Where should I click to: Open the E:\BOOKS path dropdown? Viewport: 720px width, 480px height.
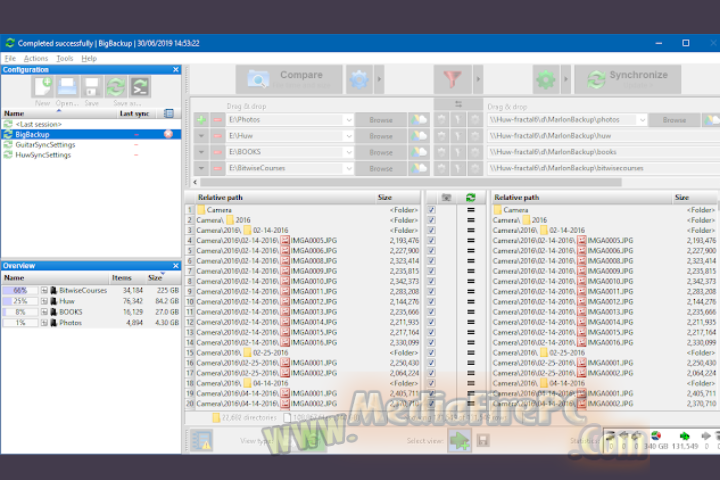click(349, 152)
